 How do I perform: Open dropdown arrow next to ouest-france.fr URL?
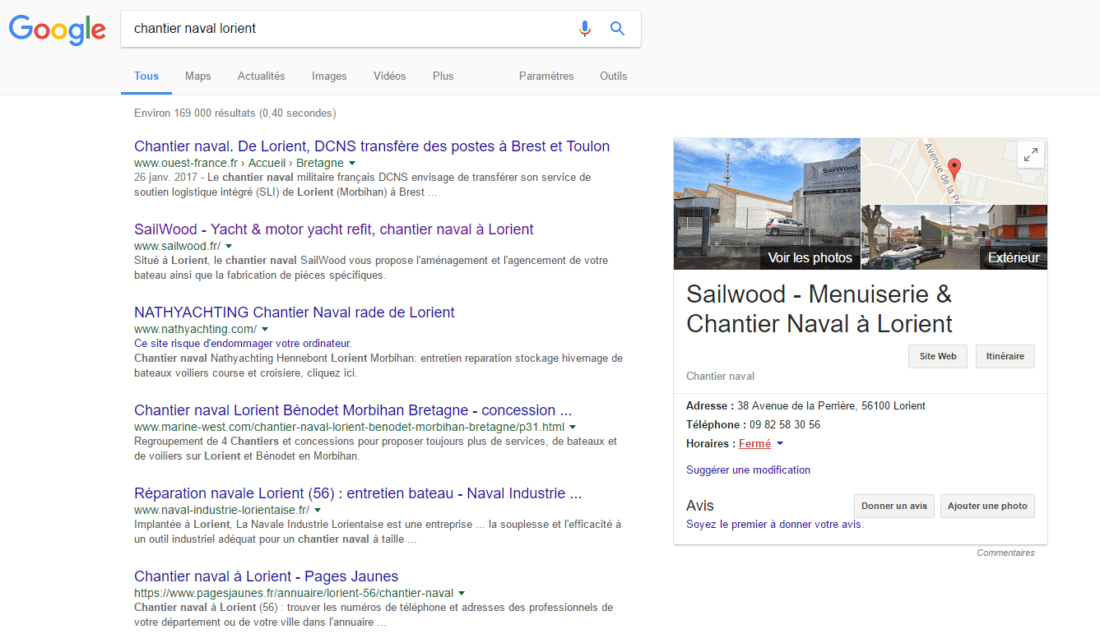352,163
